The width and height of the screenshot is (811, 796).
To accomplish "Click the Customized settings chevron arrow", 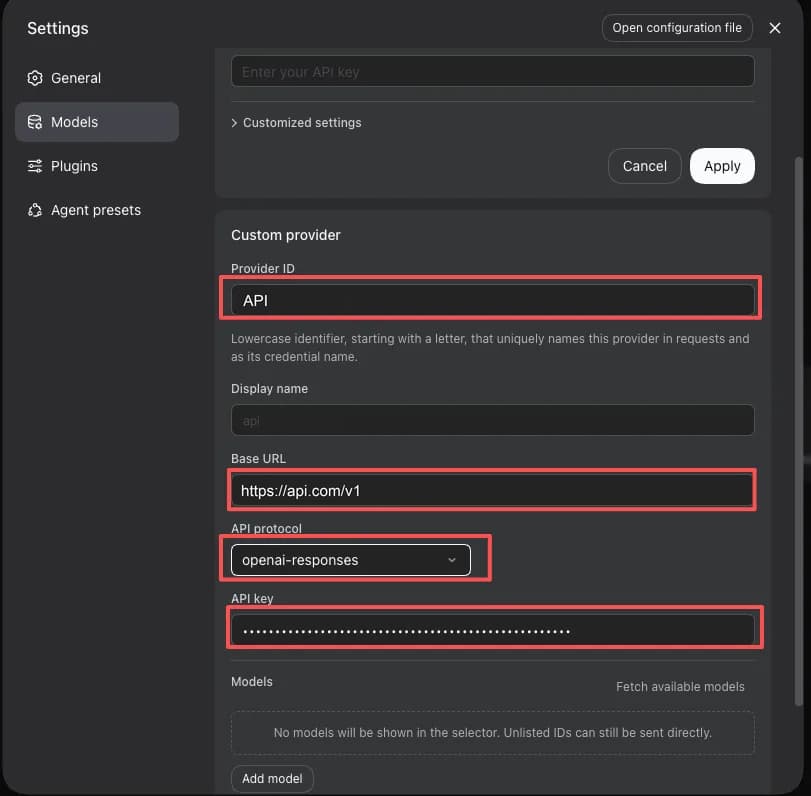I will [234, 123].
